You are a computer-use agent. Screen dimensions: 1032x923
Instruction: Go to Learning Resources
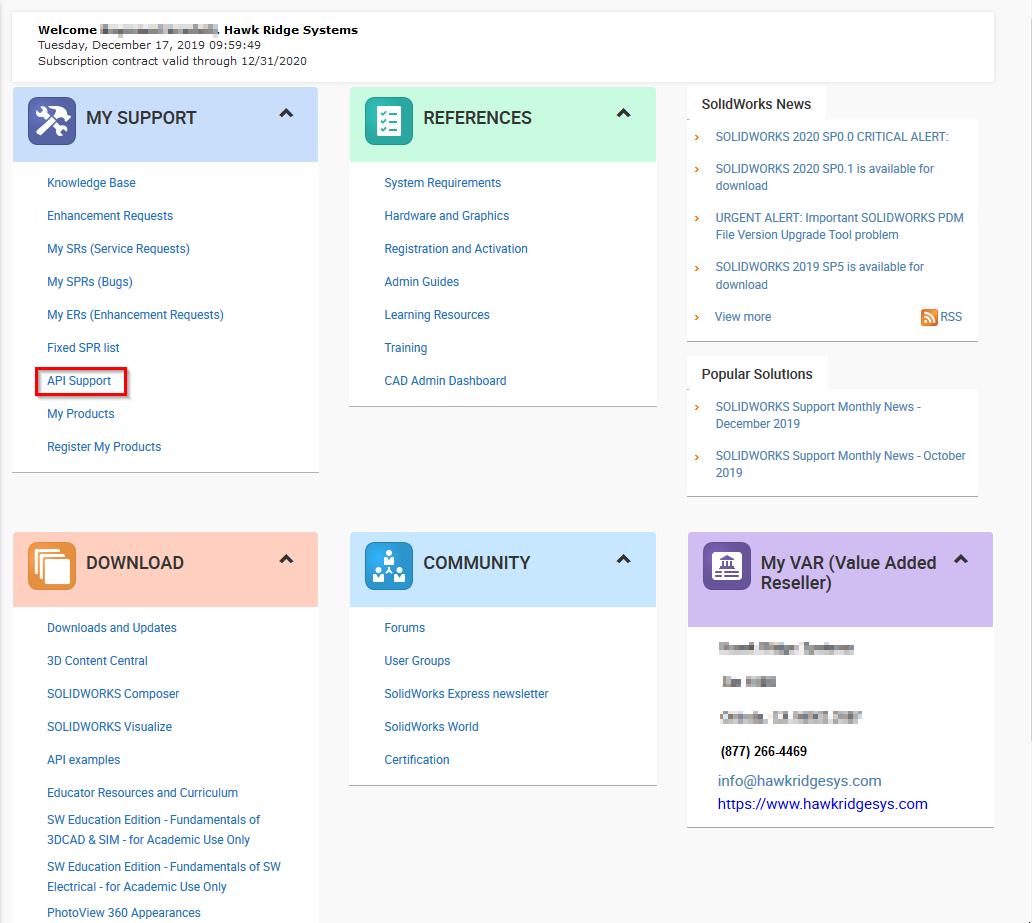tap(437, 315)
